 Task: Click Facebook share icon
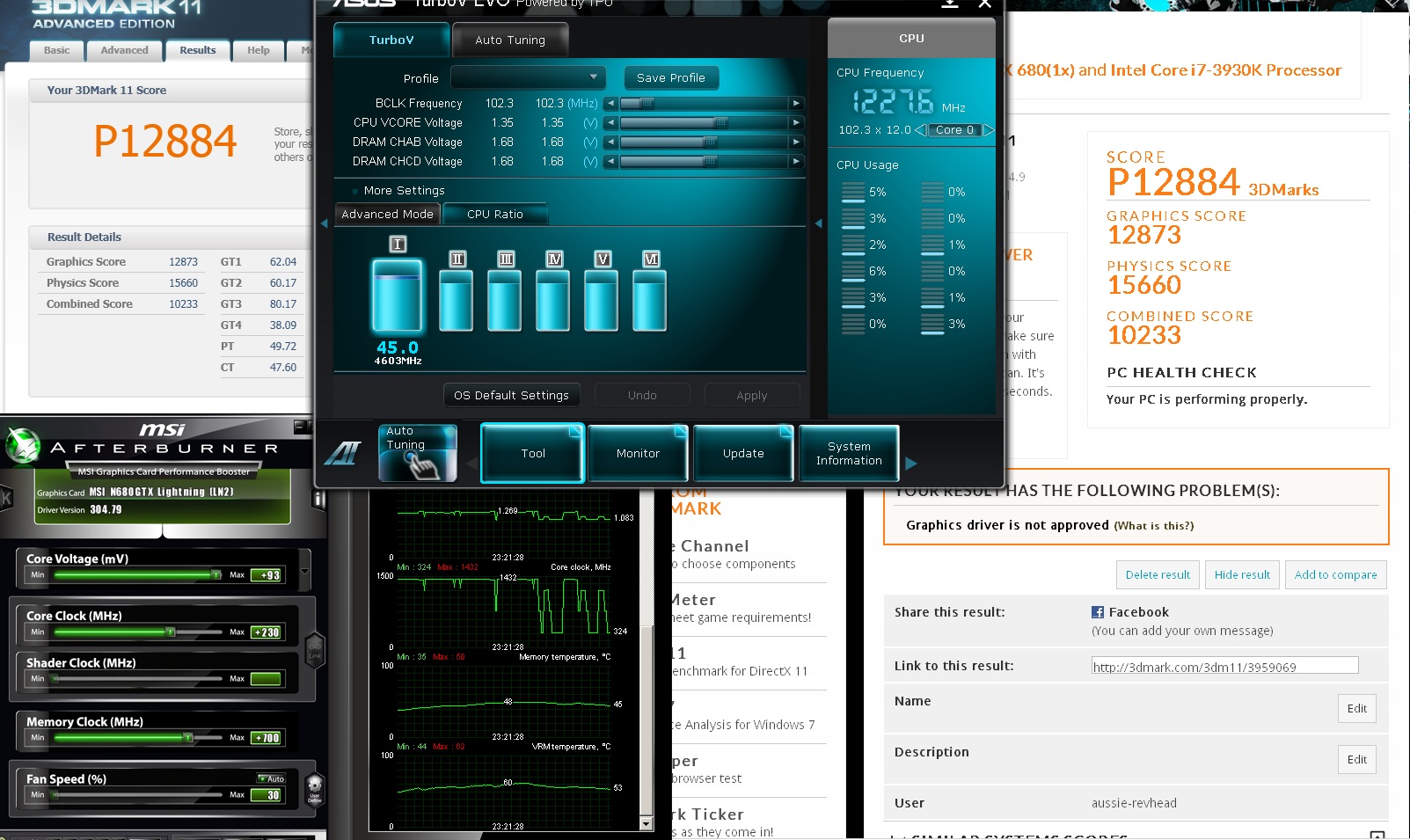click(x=1098, y=612)
